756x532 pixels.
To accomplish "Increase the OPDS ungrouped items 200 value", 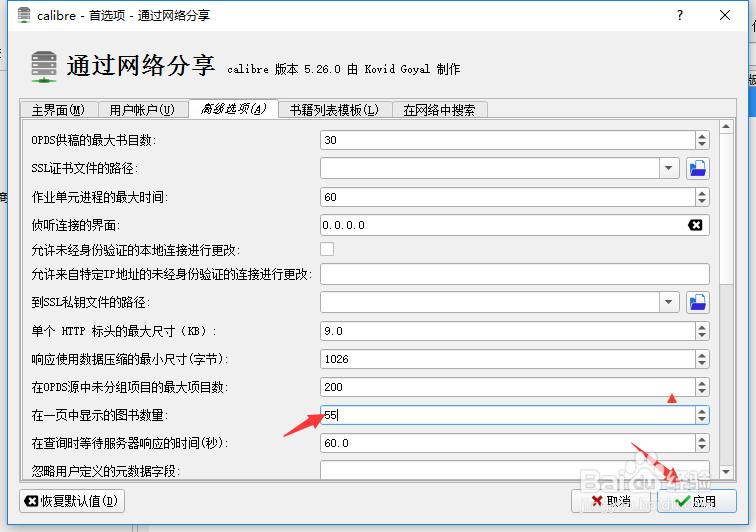I will pyautogui.click(x=702, y=383).
